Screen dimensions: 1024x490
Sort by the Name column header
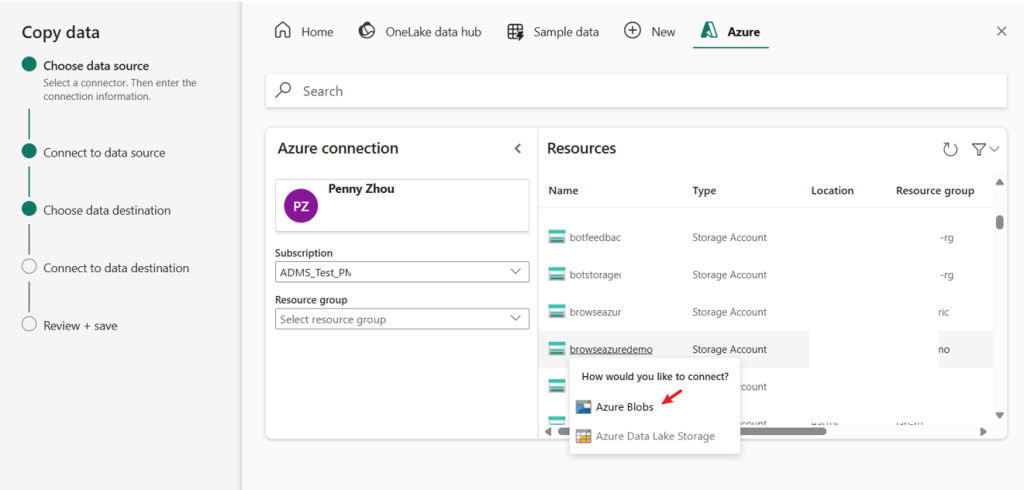coord(563,191)
